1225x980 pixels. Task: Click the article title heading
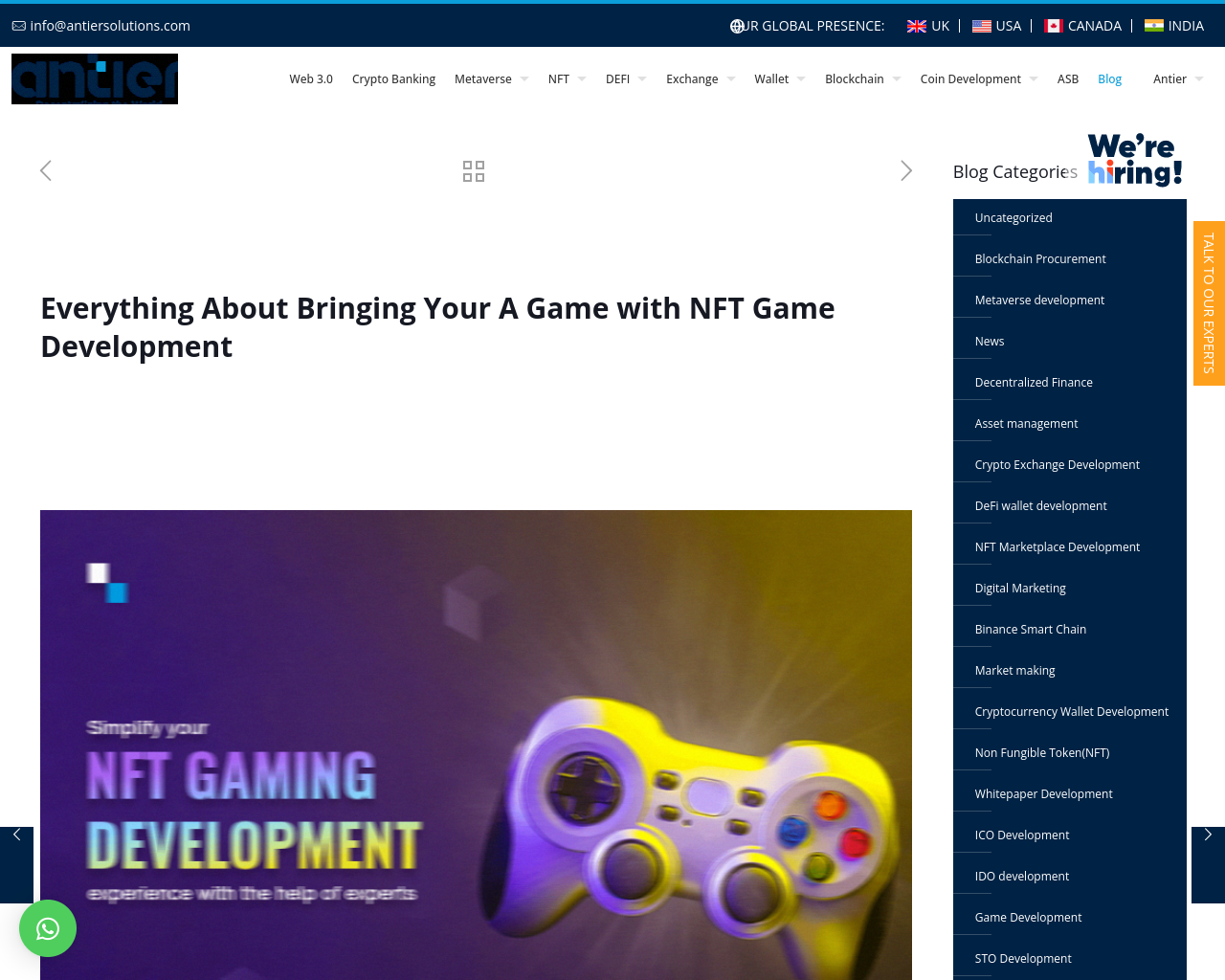[x=437, y=327]
